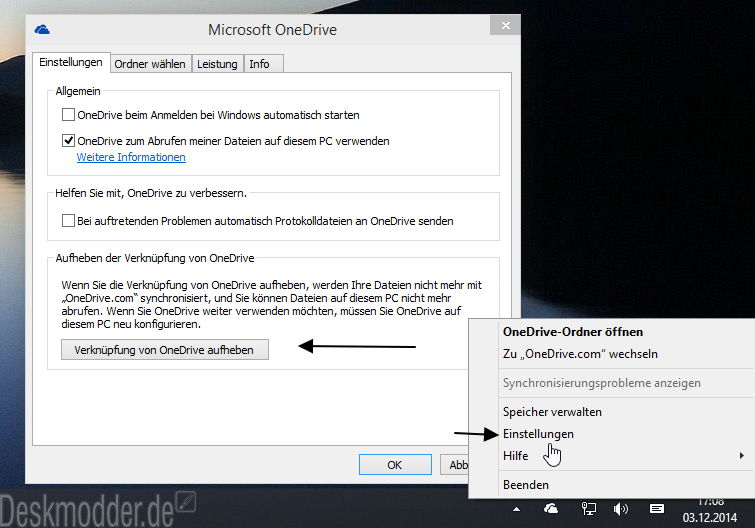The height and width of the screenshot is (528, 755).
Task: Enable OneDrive autostart at Windows sign-in
Action: click(x=69, y=115)
